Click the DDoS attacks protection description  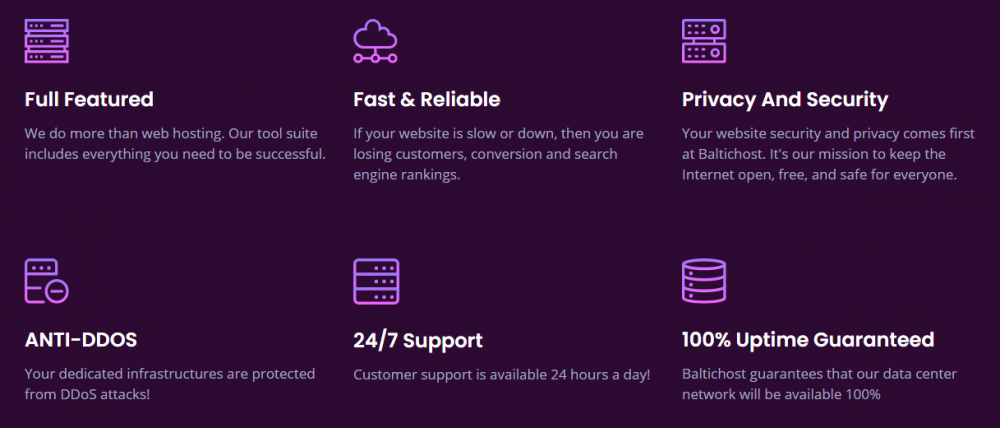tap(169, 384)
